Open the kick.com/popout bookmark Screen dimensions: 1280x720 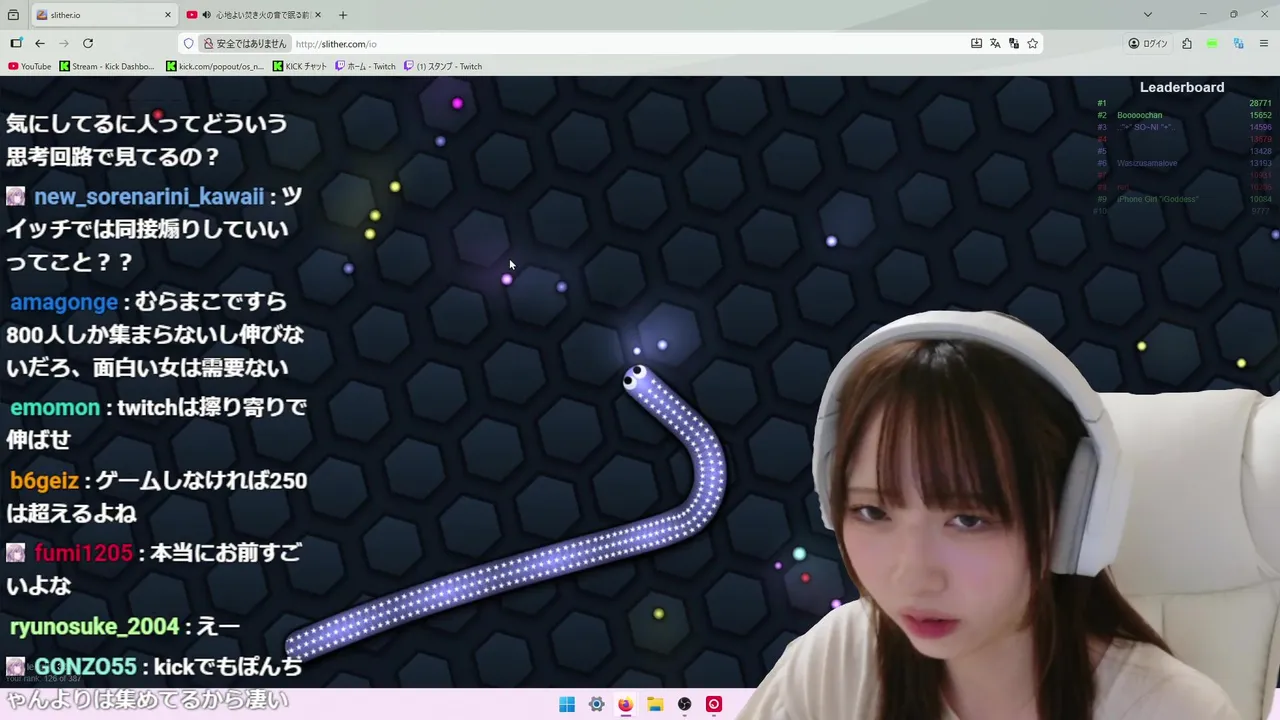coord(215,66)
